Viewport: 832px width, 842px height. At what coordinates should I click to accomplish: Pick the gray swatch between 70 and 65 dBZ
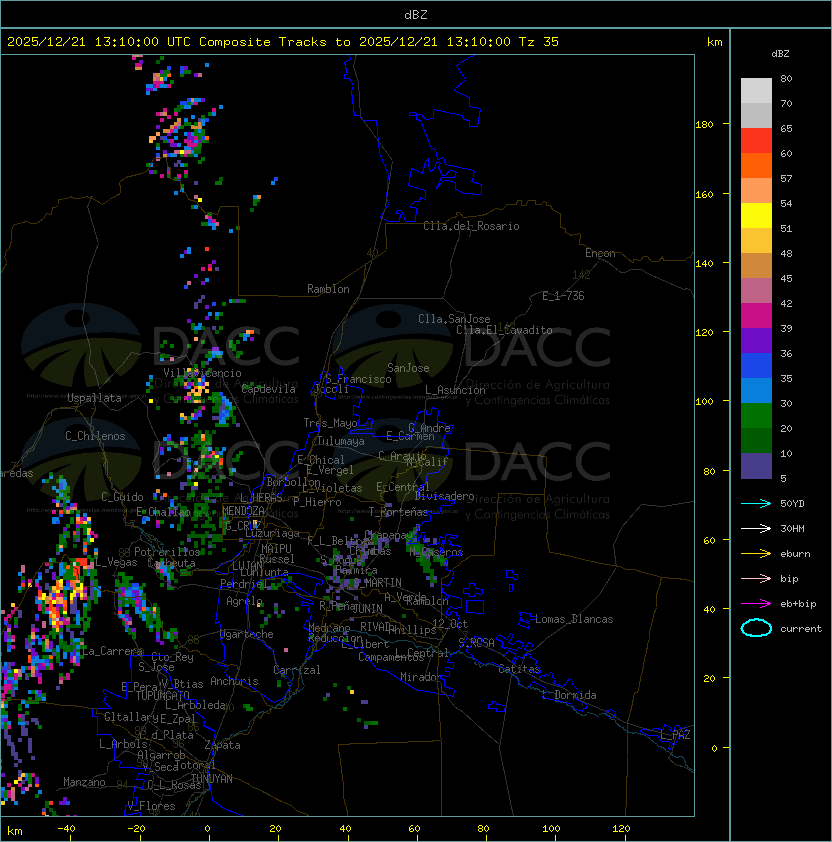coord(756,115)
